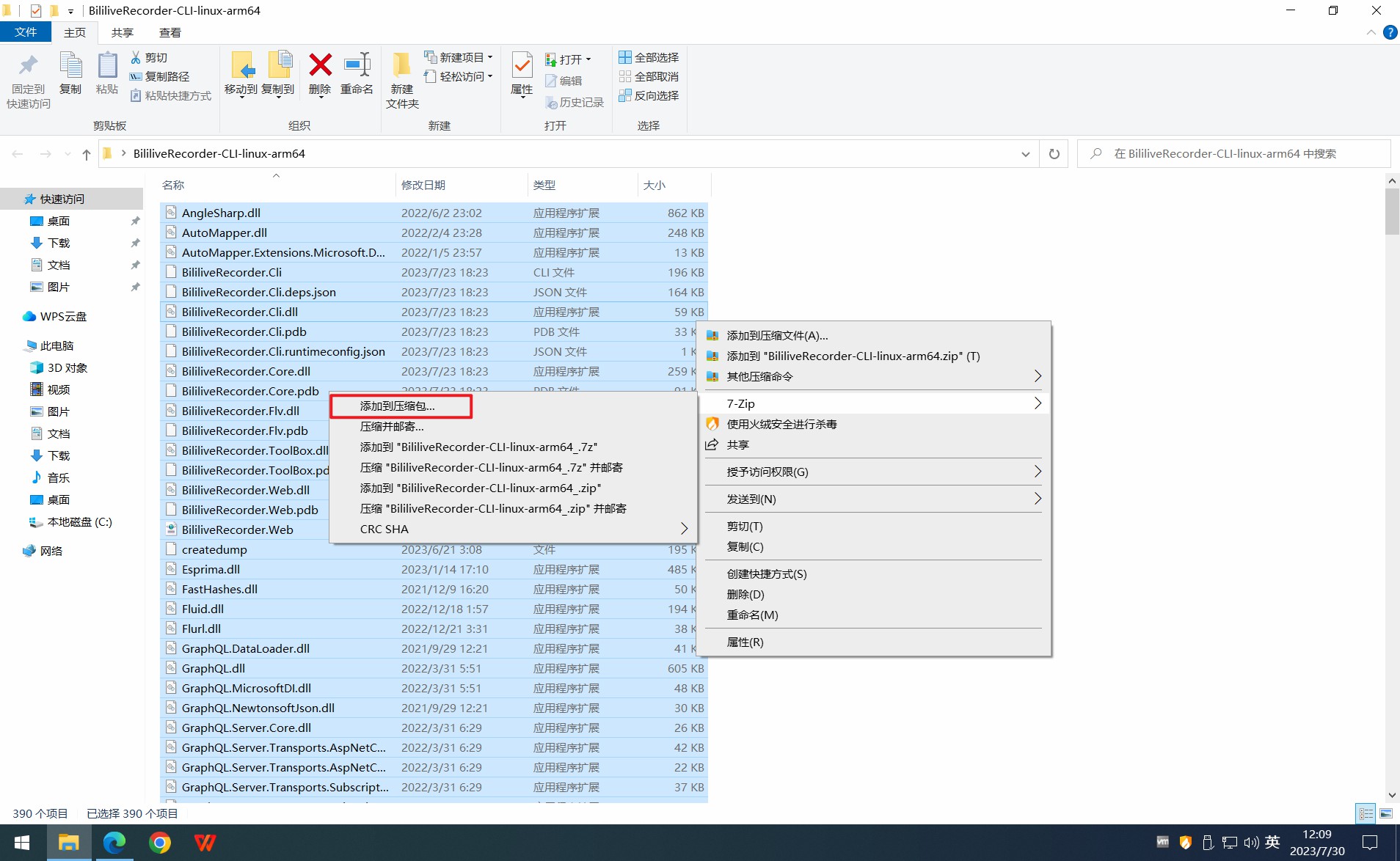Sort files by the Size column header
The height and width of the screenshot is (861, 1400).
pyautogui.click(x=655, y=185)
